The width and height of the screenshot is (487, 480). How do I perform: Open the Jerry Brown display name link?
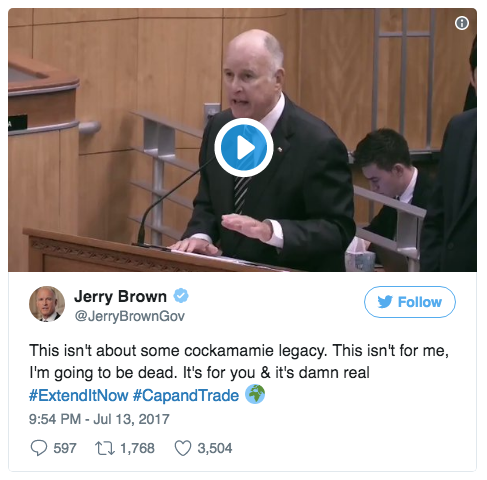[x=120, y=296]
